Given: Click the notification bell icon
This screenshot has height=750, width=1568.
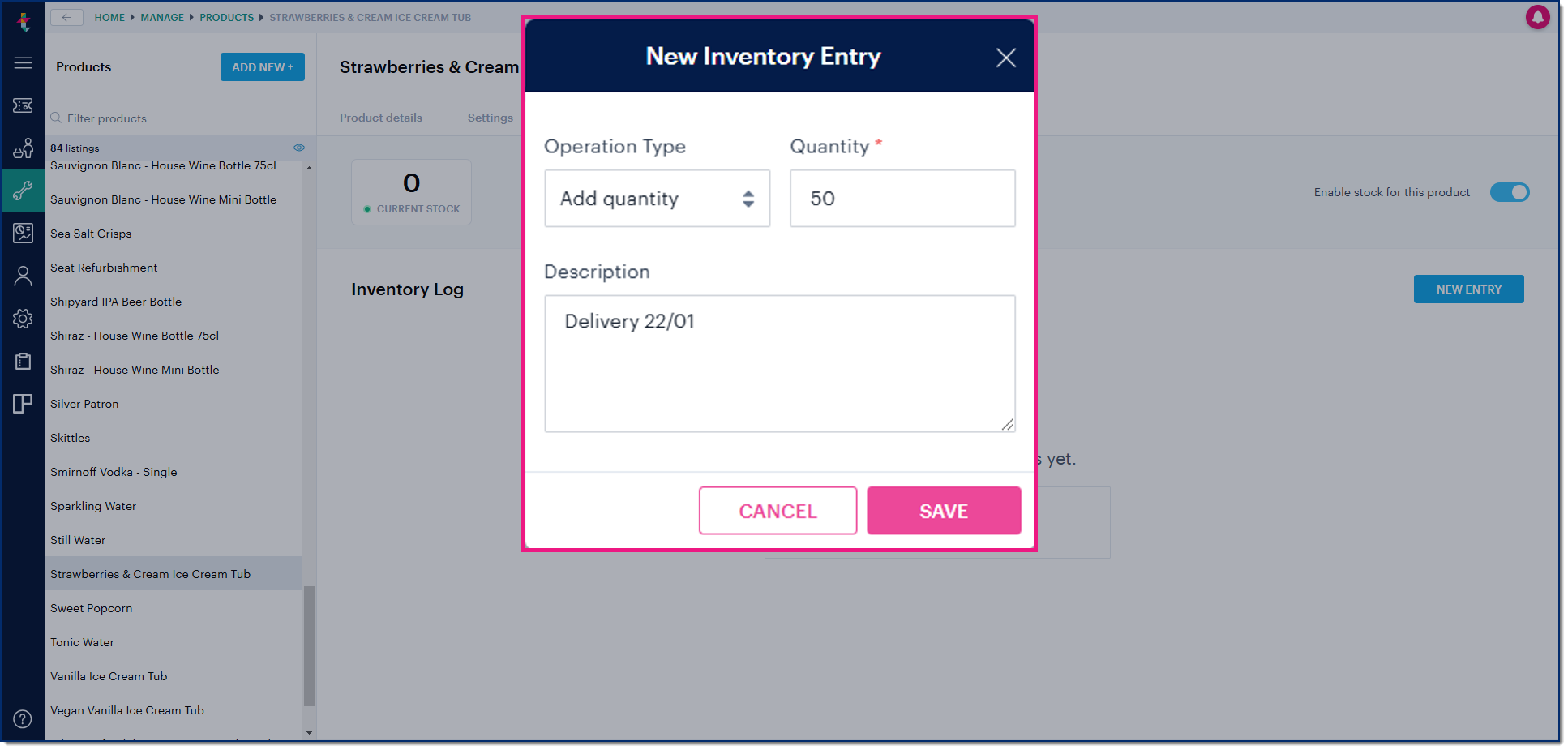Looking at the screenshot, I should [1537, 17].
